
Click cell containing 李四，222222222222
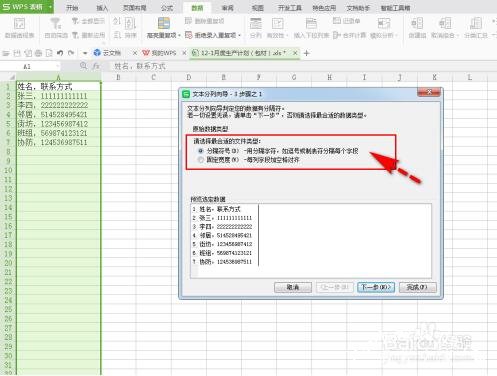coord(59,105)
